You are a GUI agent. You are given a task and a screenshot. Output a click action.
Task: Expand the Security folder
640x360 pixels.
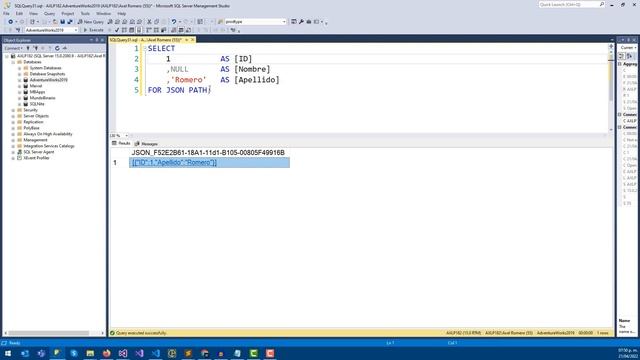pyautogui.click(x=13, y=110)
